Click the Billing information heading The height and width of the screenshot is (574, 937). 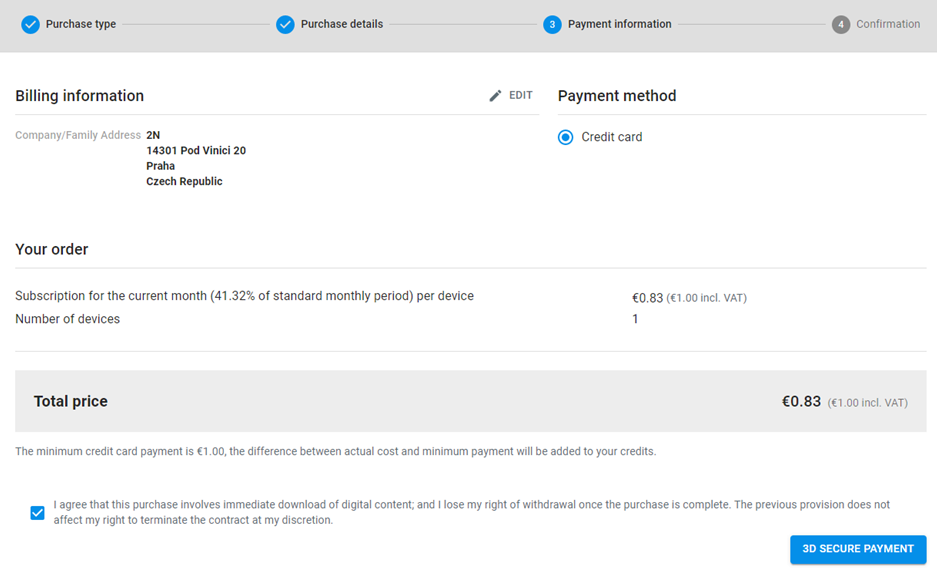tap(79, 96)
